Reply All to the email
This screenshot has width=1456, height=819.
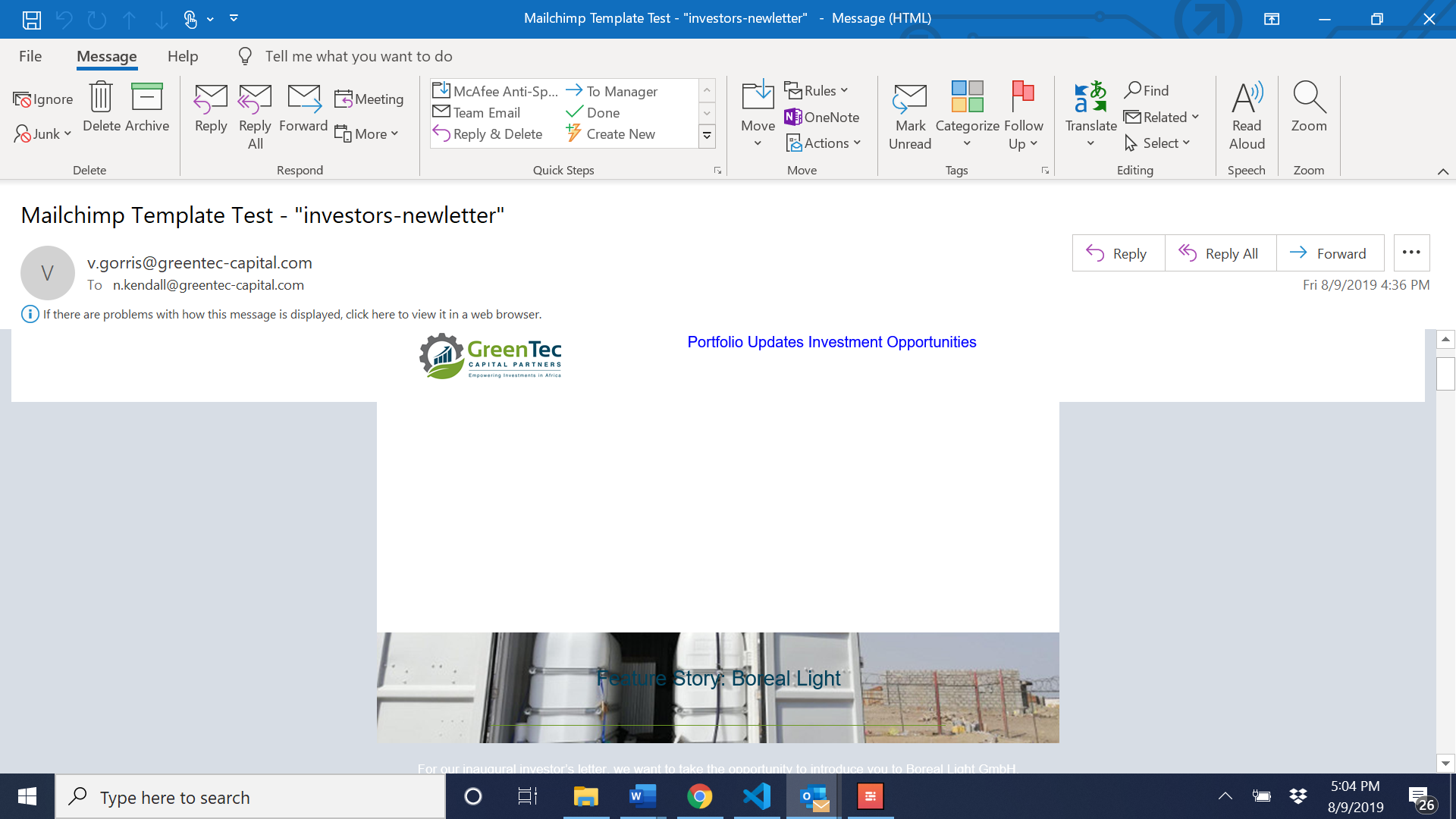tap(1219, 253)
